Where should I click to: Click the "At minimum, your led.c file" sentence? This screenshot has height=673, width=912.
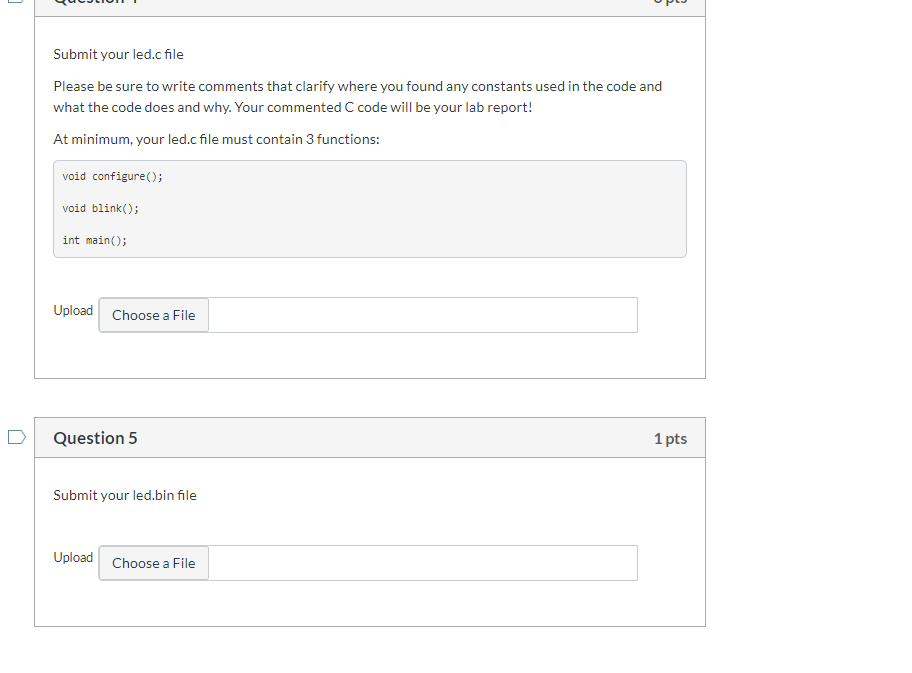[216, 139]
